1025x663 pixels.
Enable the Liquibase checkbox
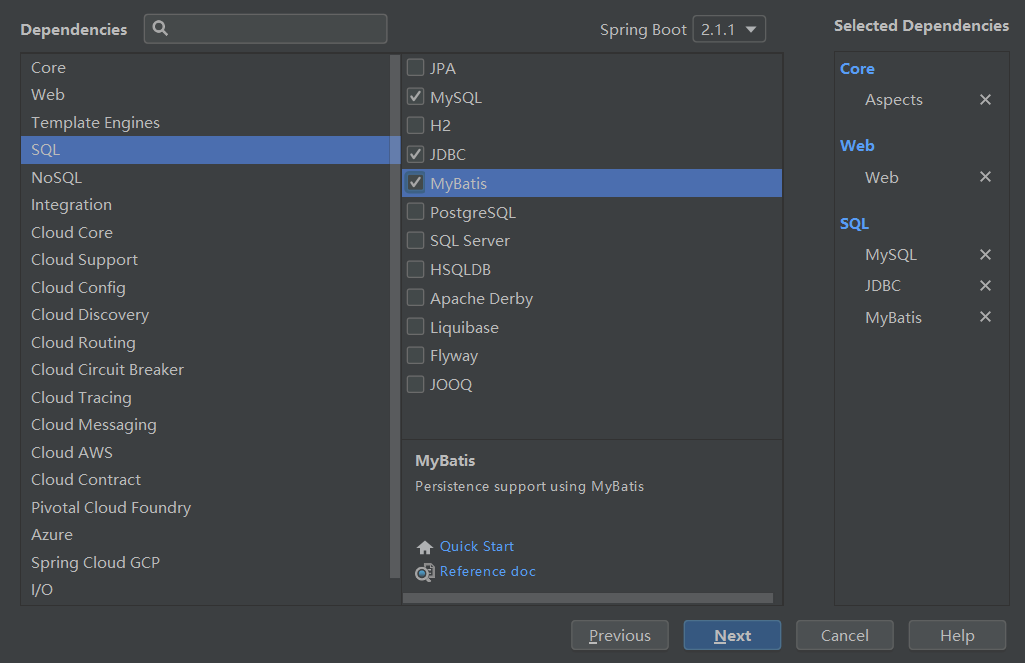(415, 326)
